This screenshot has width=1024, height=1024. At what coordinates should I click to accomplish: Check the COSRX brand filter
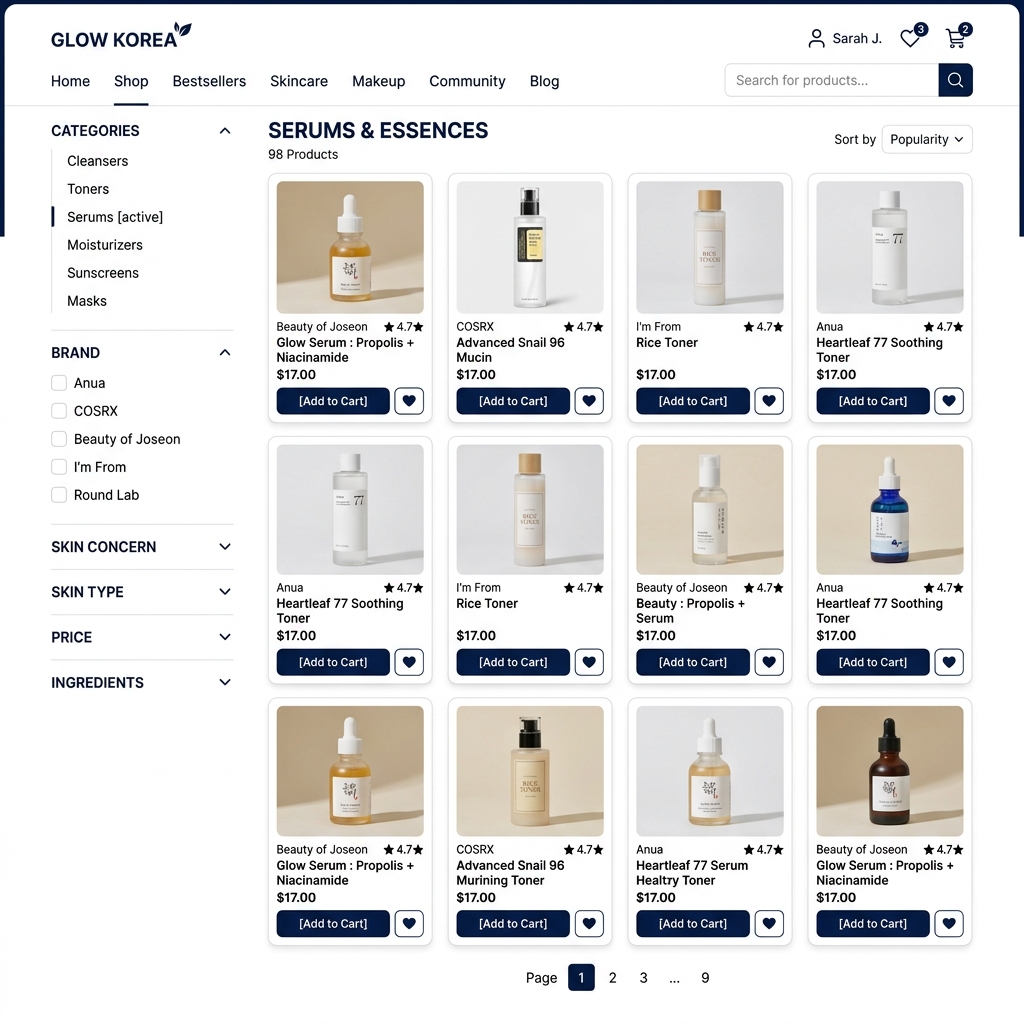point(59,411)
